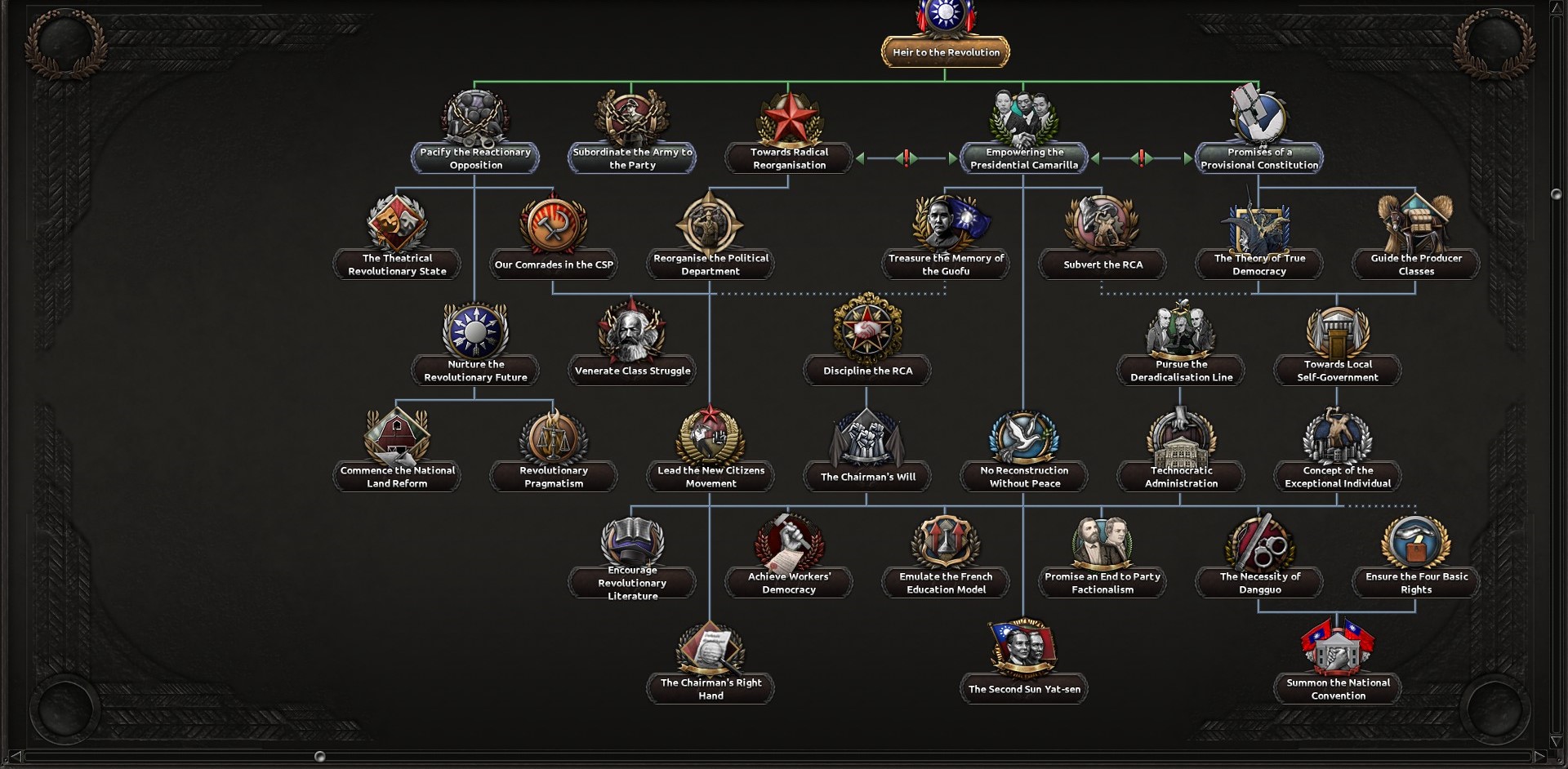The height and width of the screenshot is (769, 1568).
Task: Click No Reconstruction Without Peace dove icon
Action: tap(1024, 438)
